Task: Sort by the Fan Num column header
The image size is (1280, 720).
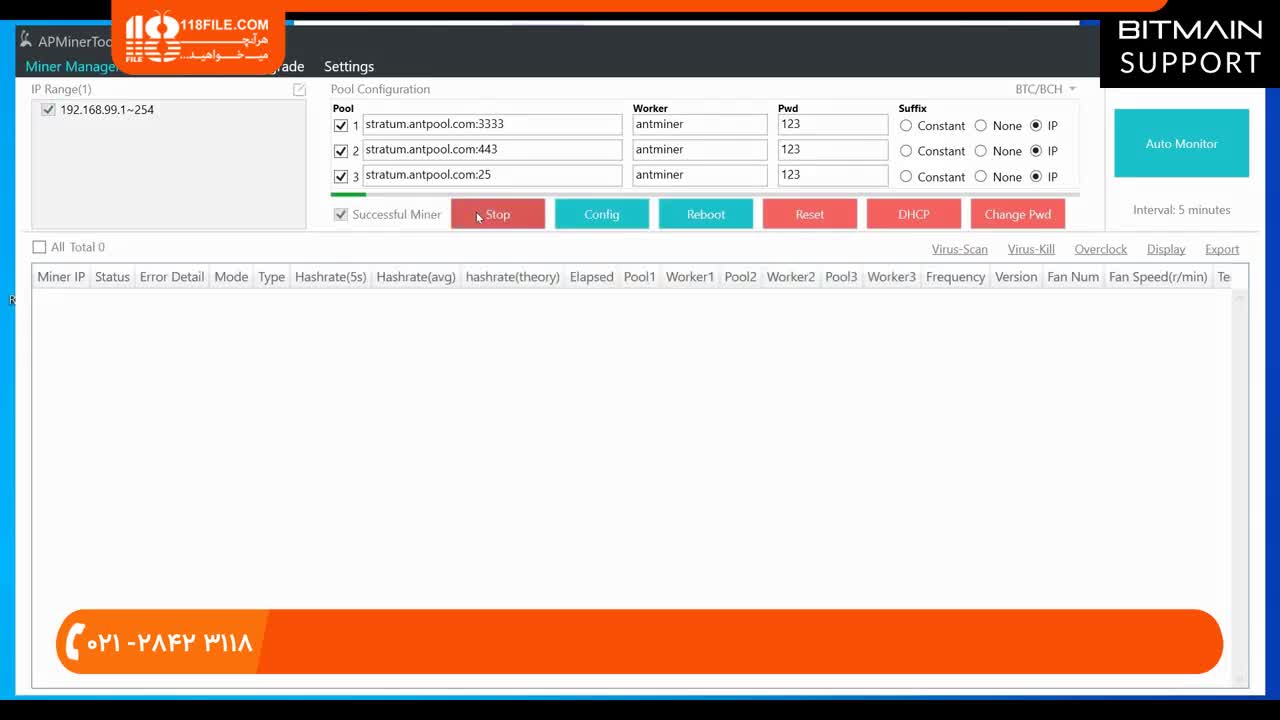Action: pos(1073,277)
